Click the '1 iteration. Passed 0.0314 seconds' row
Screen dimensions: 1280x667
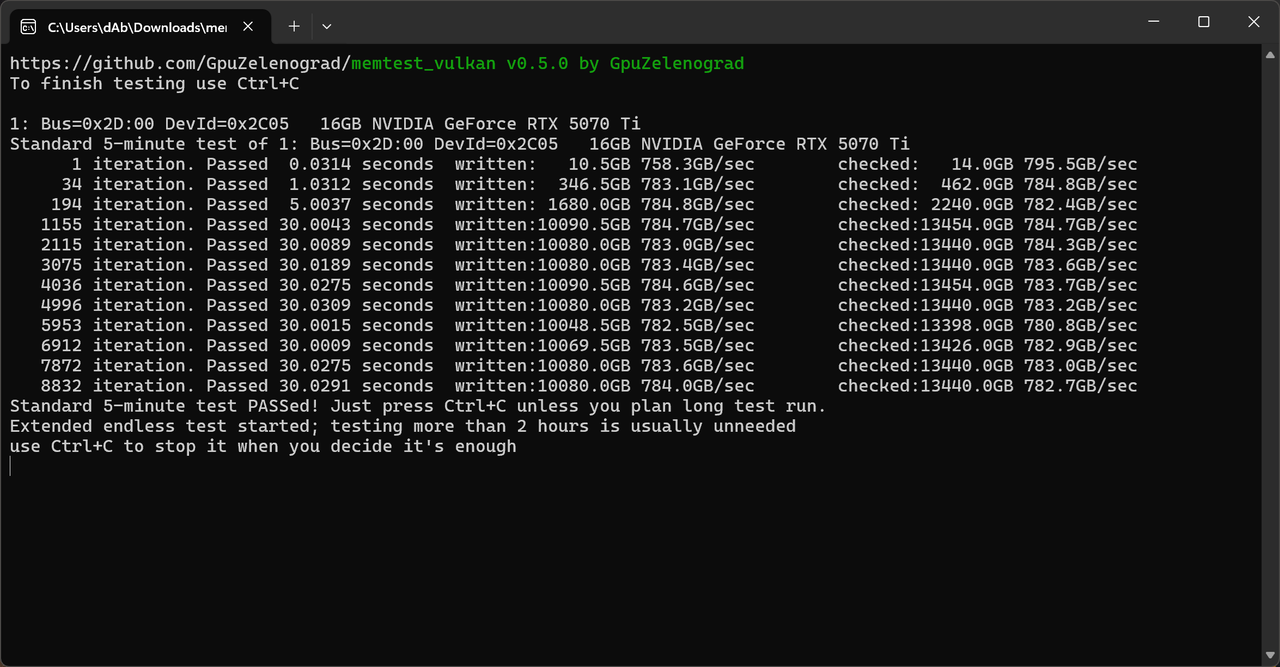tap(574, 164)
